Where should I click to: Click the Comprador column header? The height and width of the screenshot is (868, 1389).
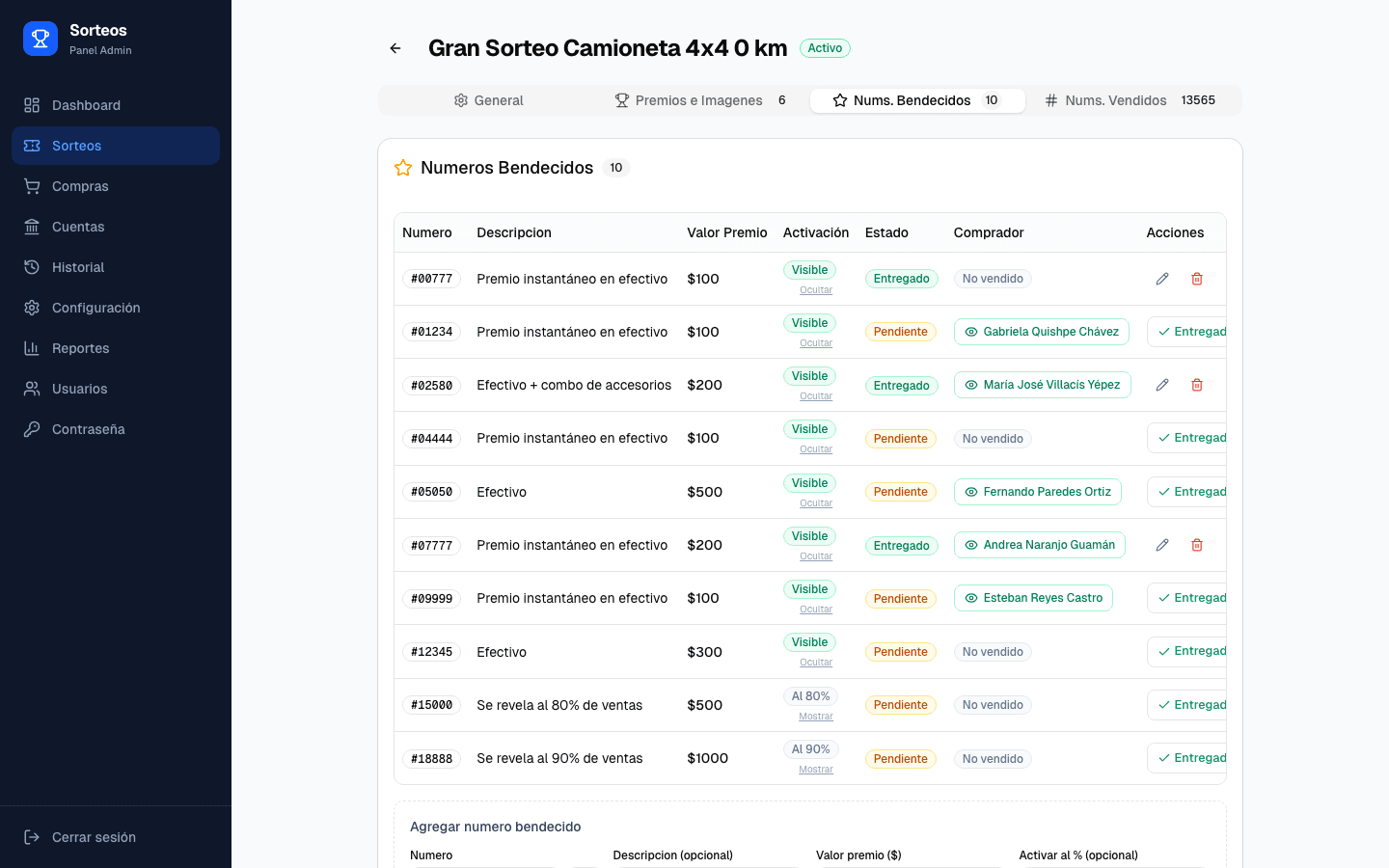(x=989, y=232)
